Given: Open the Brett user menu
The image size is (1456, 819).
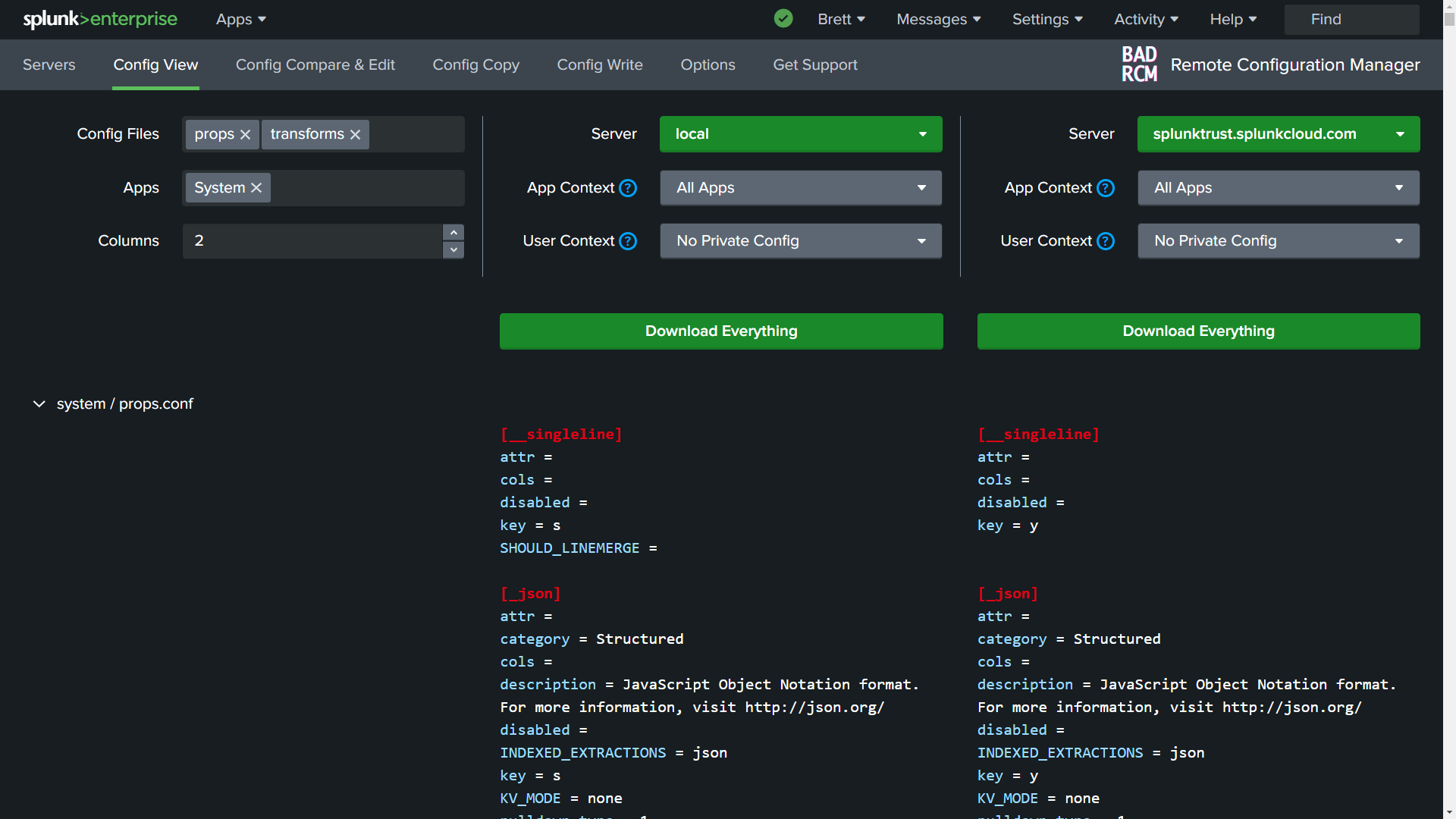Looking at the screenshot, I should 841,19.
